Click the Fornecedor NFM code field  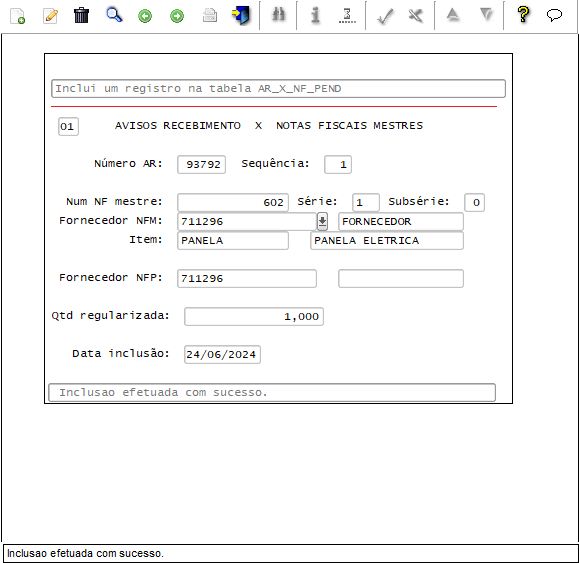(x=247, y=222)
